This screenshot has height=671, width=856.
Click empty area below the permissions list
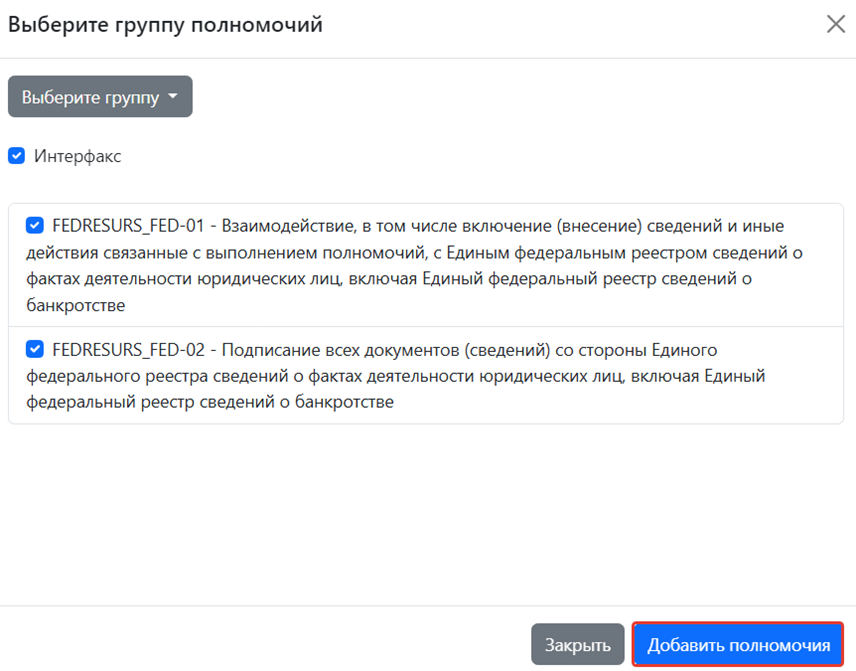tap(427, 510)
